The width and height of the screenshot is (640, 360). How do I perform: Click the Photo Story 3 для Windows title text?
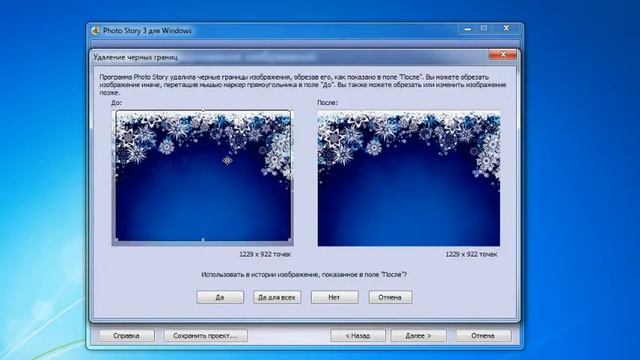[x=147, y=31]
